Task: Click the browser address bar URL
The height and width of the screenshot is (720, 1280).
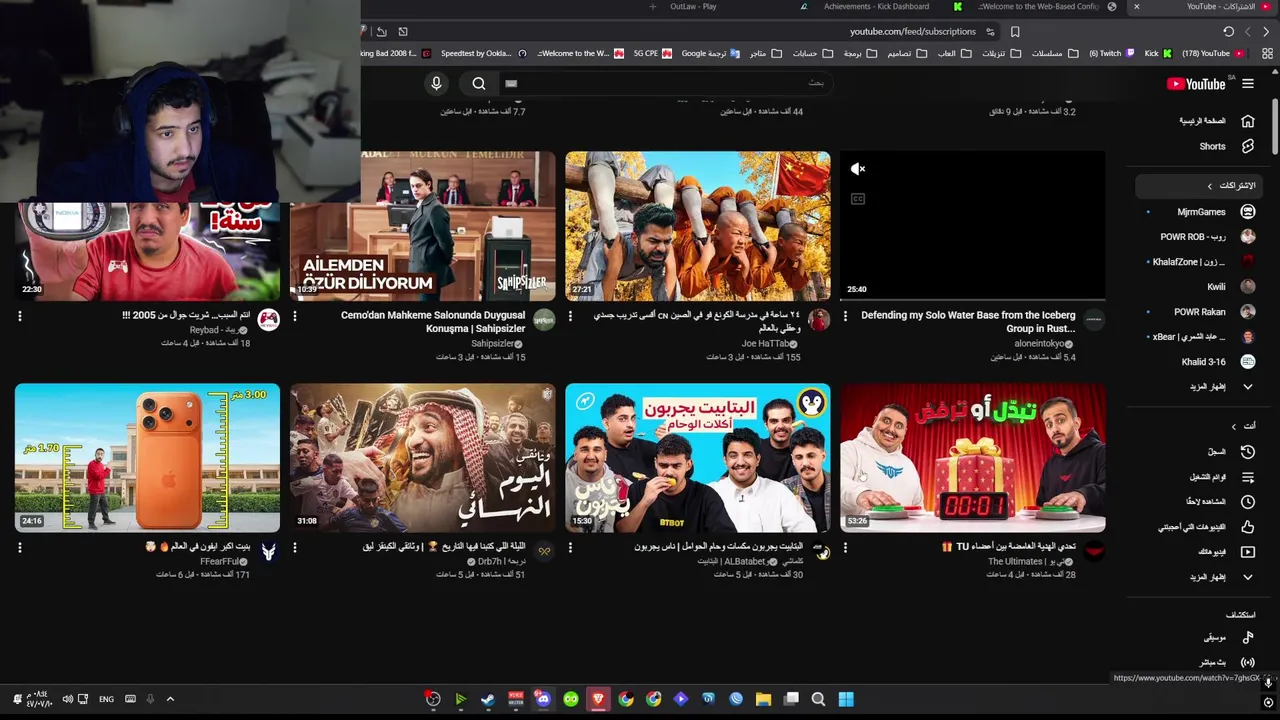Action: point(913,32)
